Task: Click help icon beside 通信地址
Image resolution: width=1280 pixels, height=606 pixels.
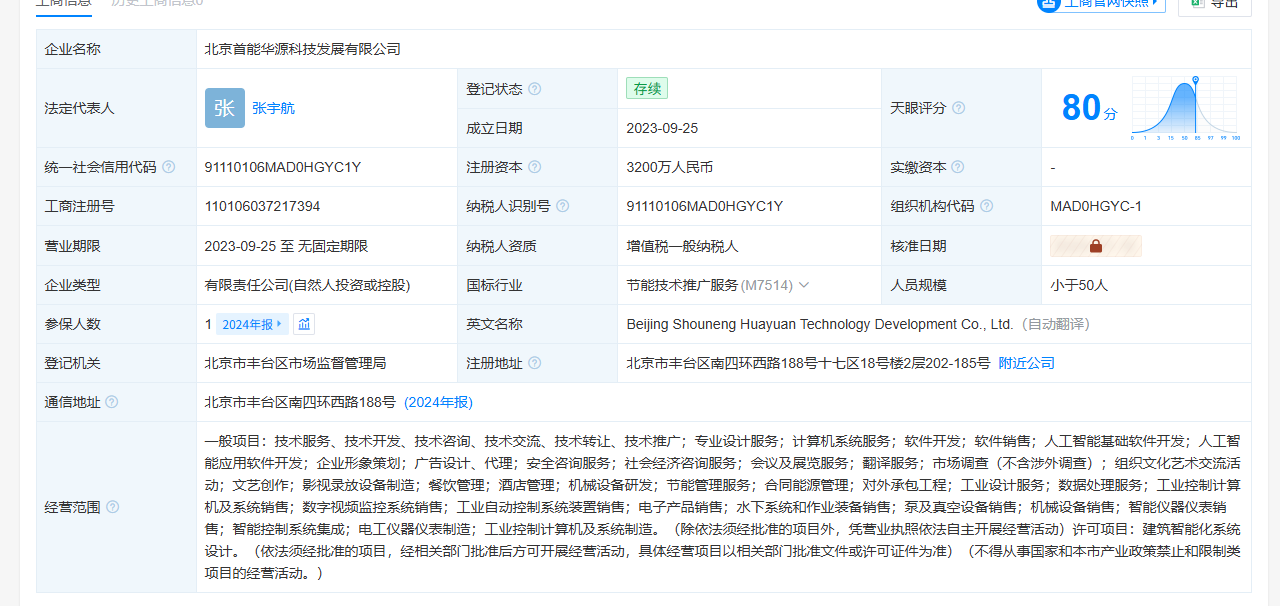Action: [x=112, y=402]
